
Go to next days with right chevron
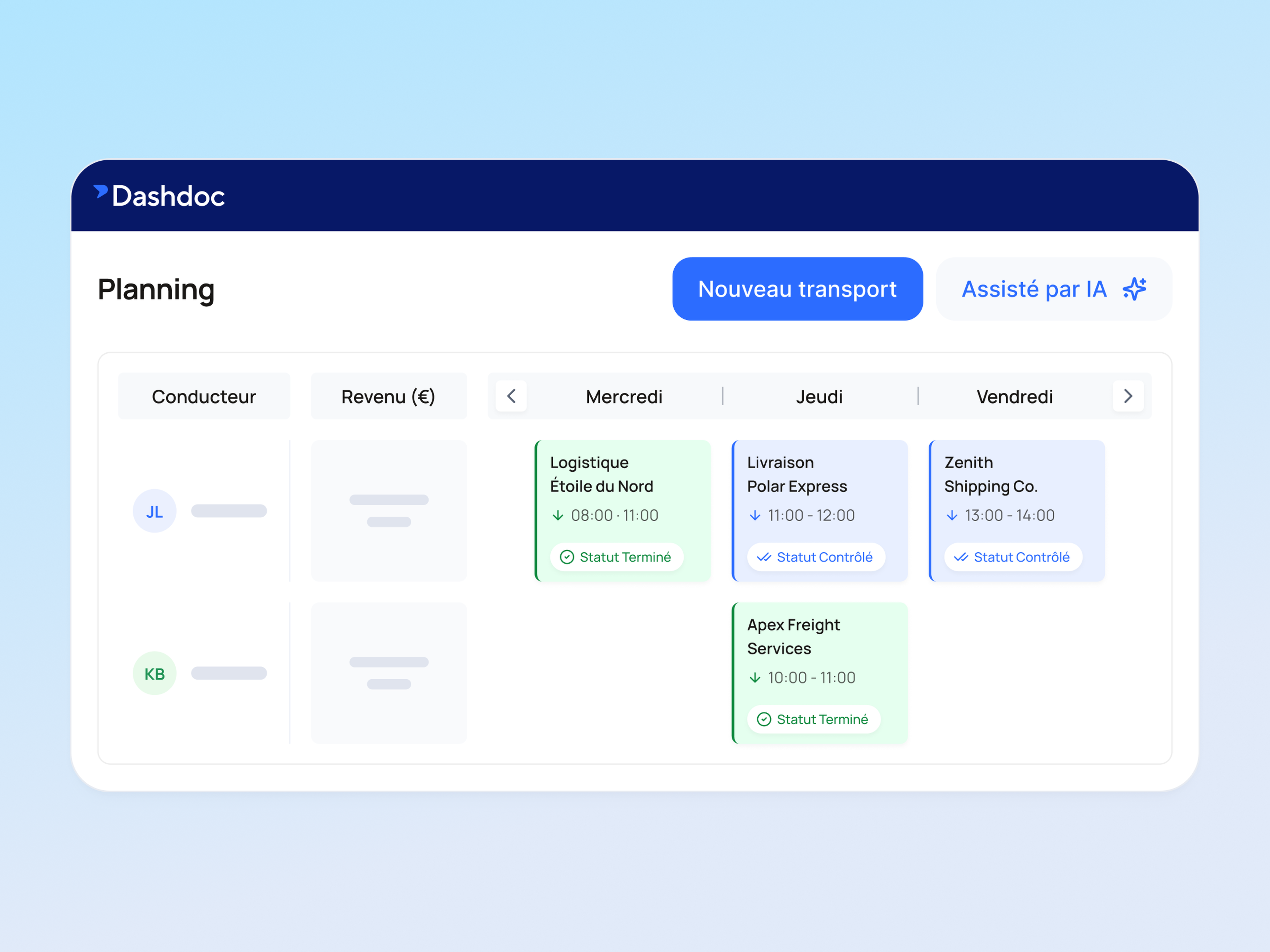coord(1128,396)
